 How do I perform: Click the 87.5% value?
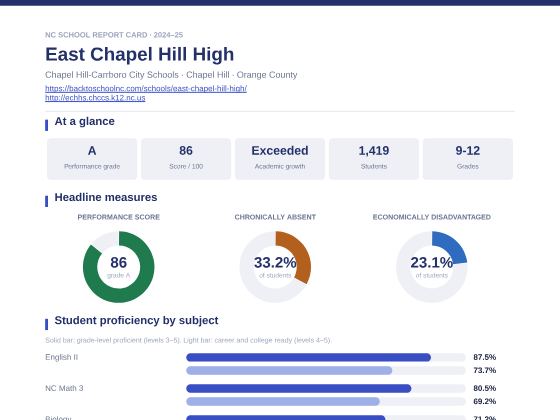pos(485,357)
